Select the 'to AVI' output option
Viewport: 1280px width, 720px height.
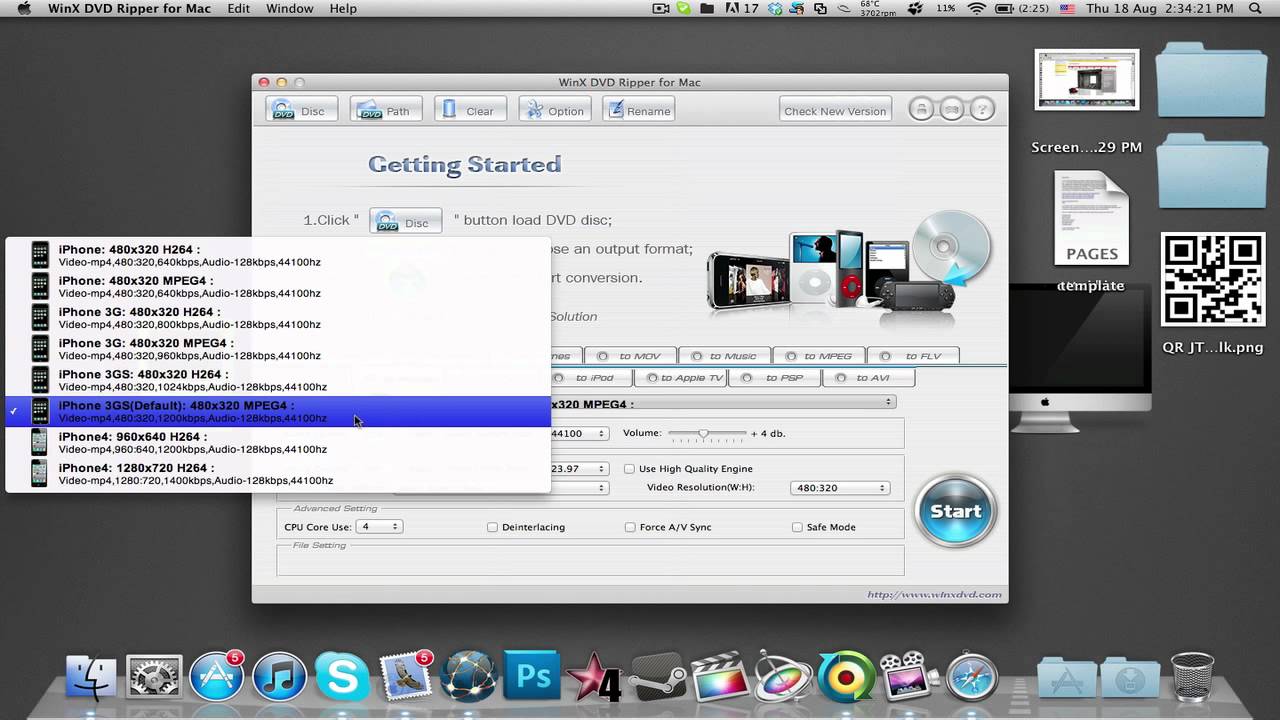pos(869,378)
